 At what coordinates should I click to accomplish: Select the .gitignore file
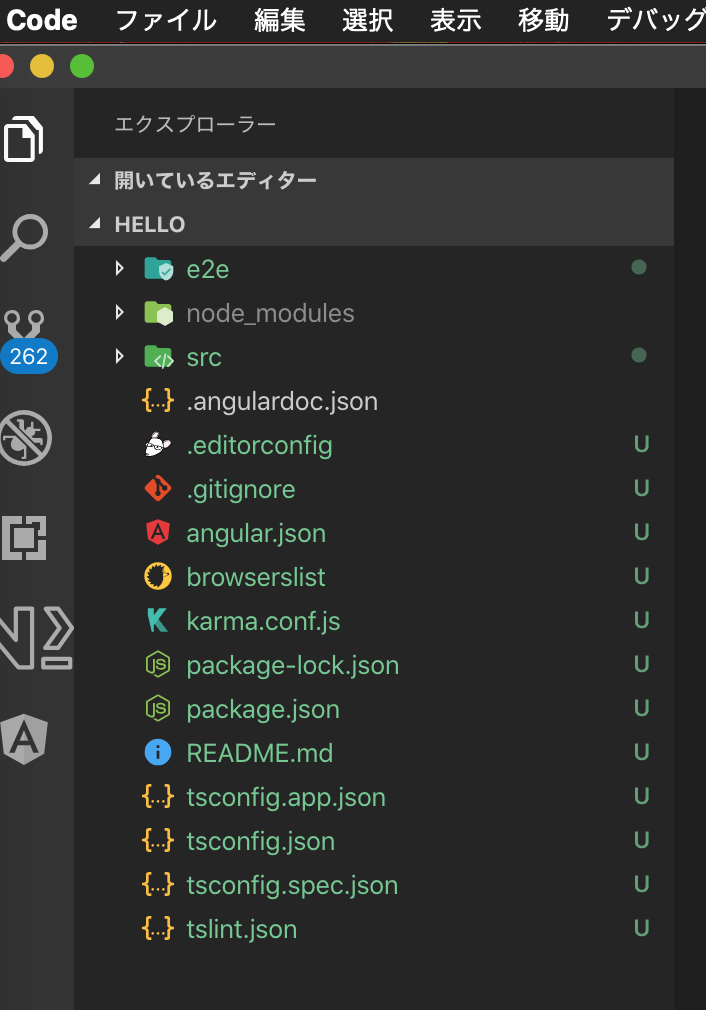pyautogui.click(x=241, y=489)
